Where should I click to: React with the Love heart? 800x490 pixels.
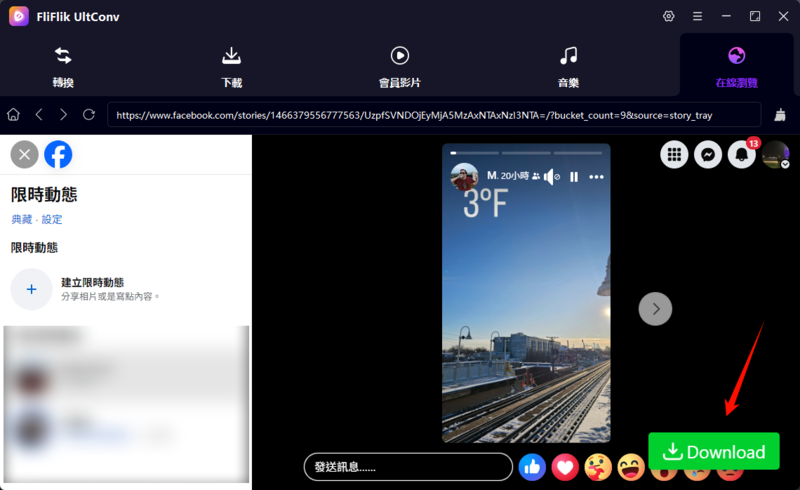pos(565,467)
